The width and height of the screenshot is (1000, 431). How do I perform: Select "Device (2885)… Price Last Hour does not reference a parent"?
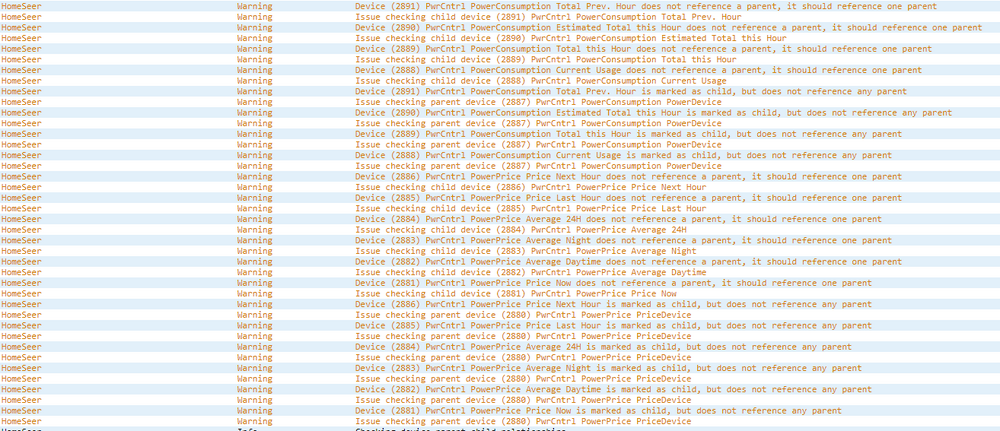[x=628, y=198]
